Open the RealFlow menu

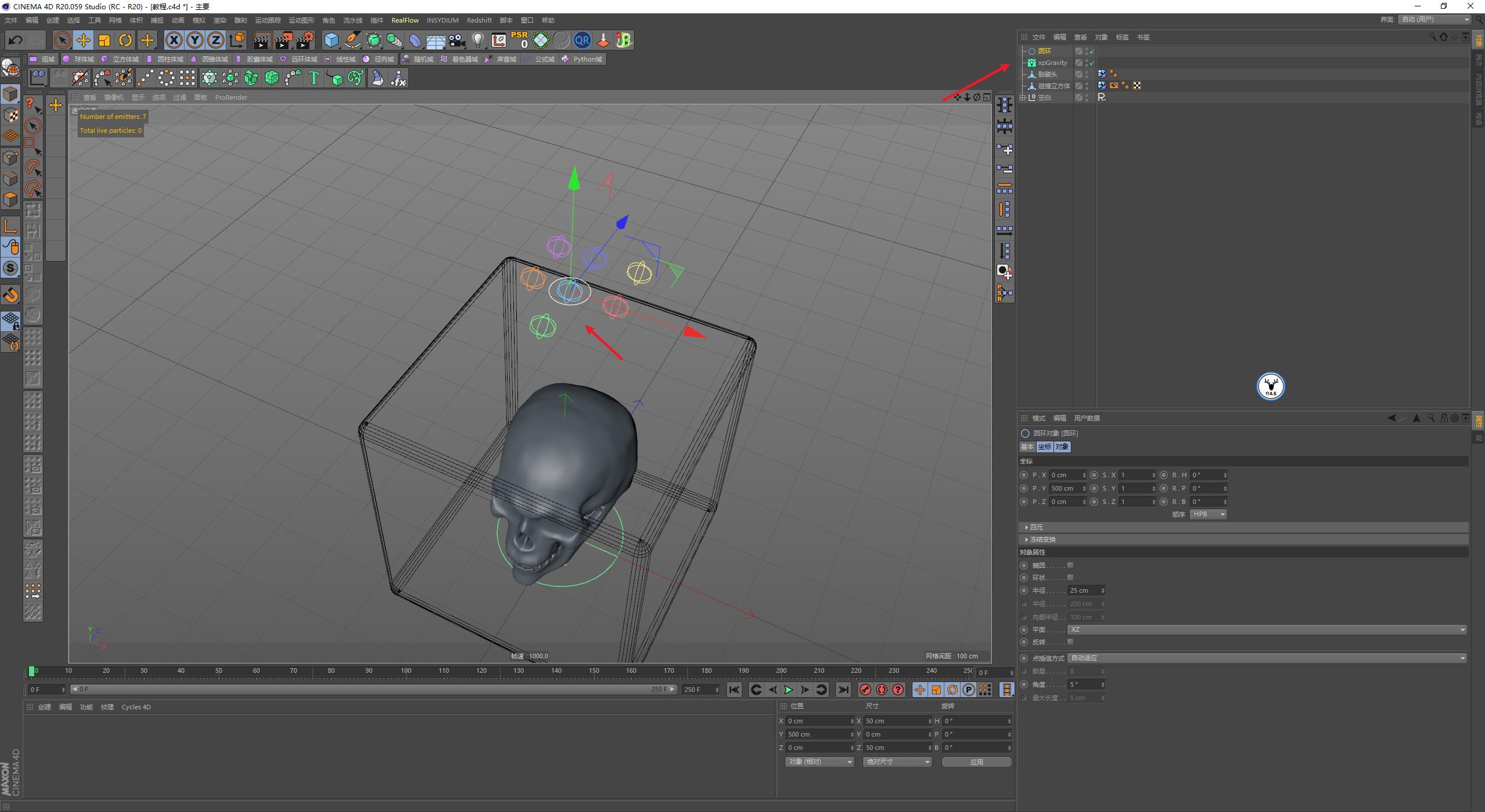405,20
